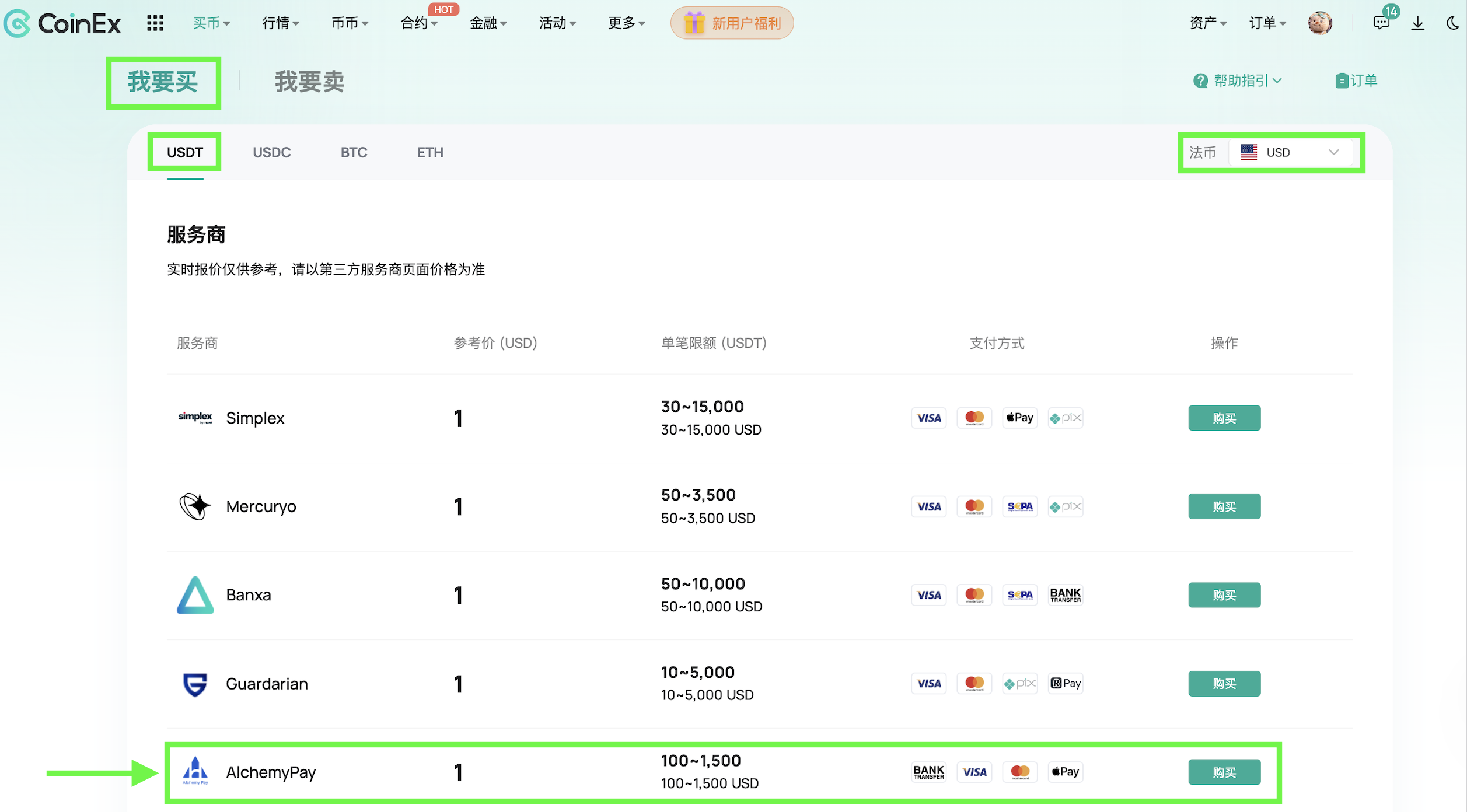Select the USDC coin tab
The width and height of the screenshot is (1467, 812).
click(271, 152)
